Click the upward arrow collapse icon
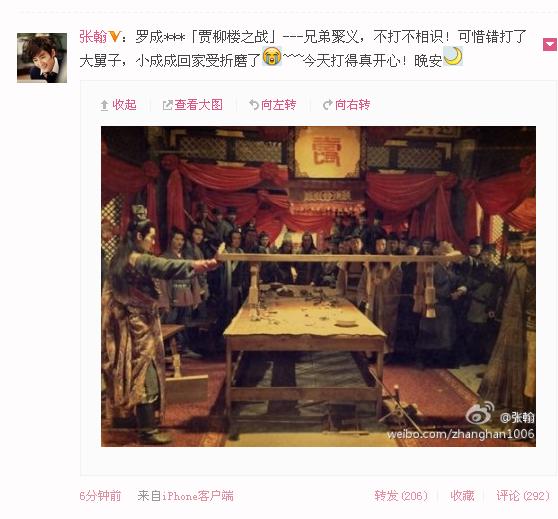 104,105
